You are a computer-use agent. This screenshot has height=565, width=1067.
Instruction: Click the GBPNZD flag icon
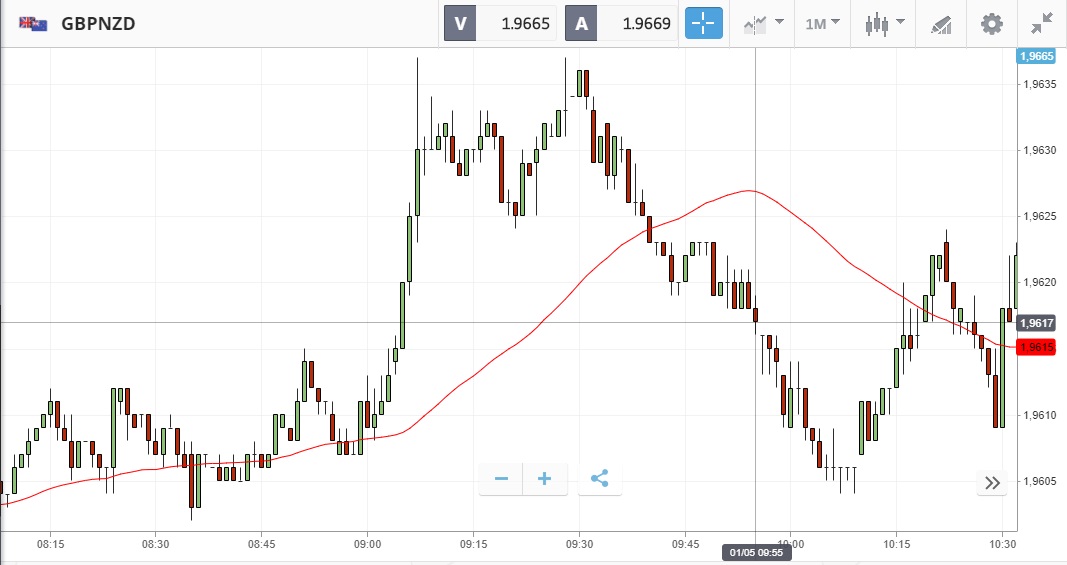[x=33, y=23]
